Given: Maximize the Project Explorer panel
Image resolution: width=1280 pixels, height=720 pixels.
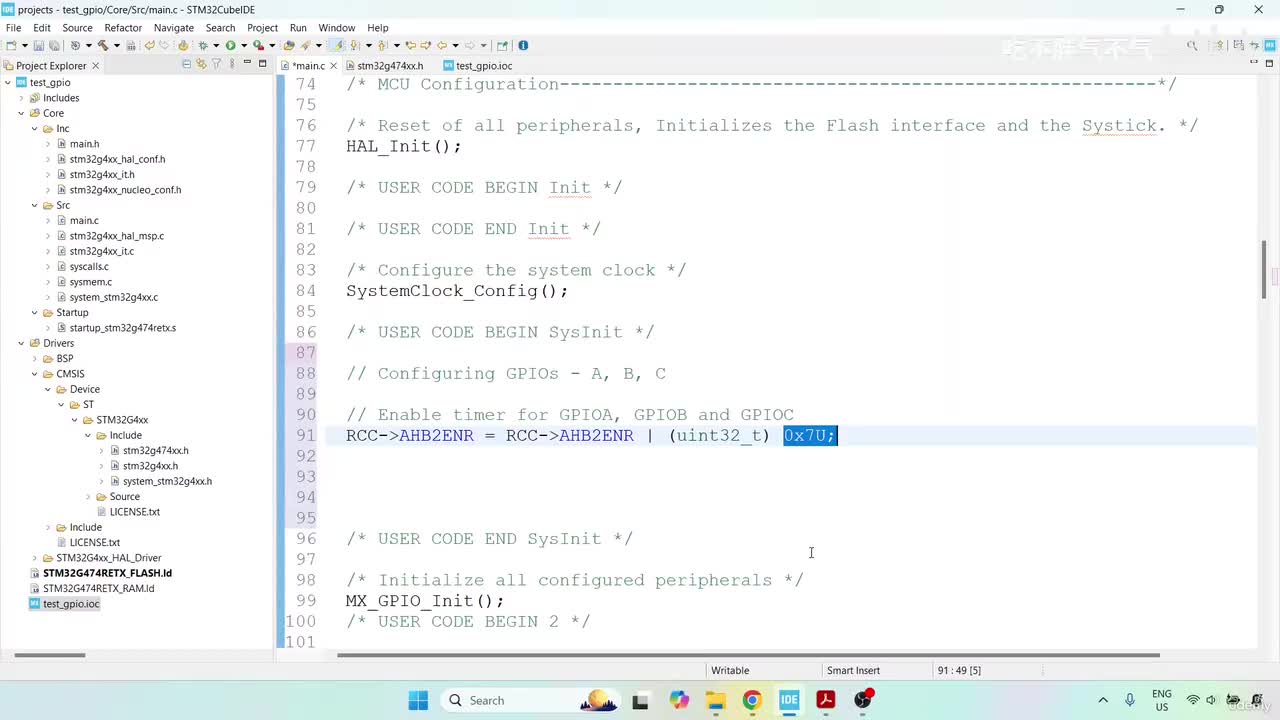Looking at the screenshot, I should click(263, 64).
